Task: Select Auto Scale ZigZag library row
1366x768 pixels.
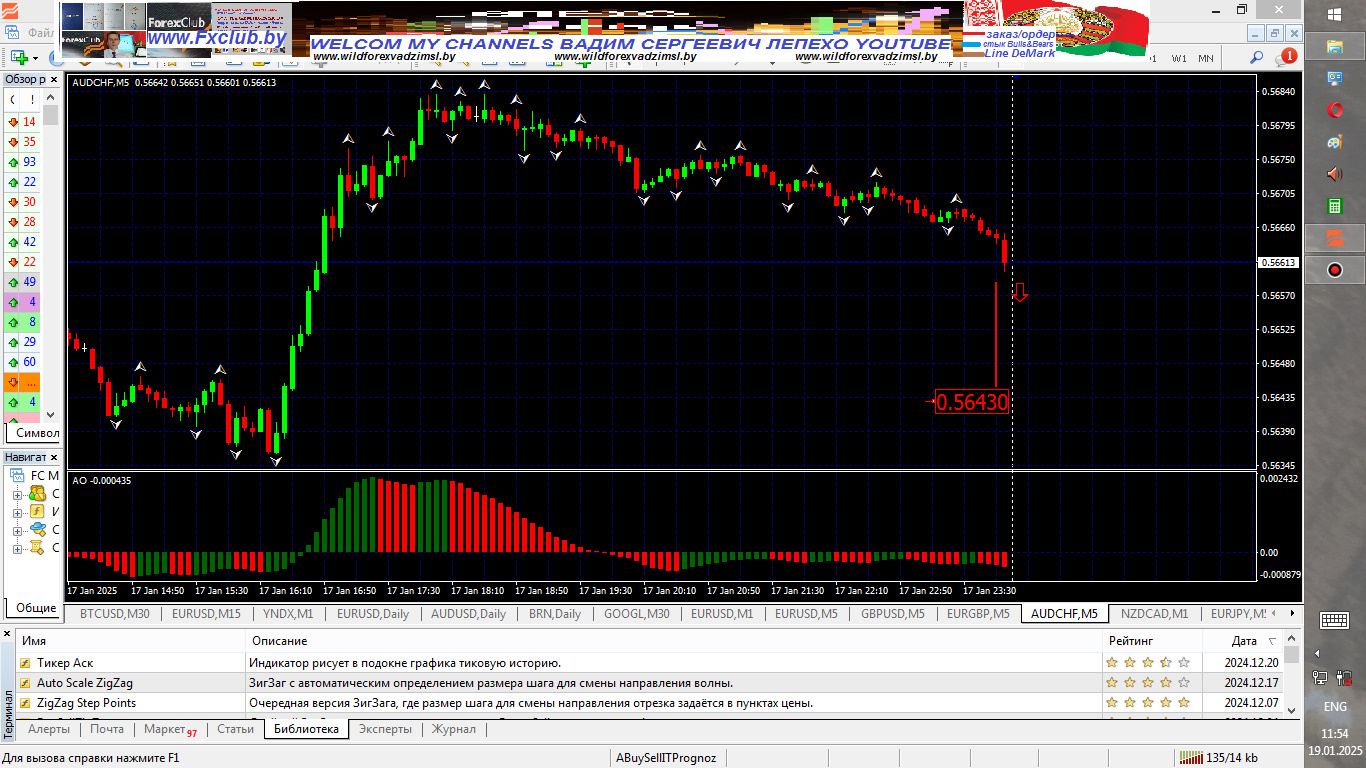Action: [x=650, y=683]
